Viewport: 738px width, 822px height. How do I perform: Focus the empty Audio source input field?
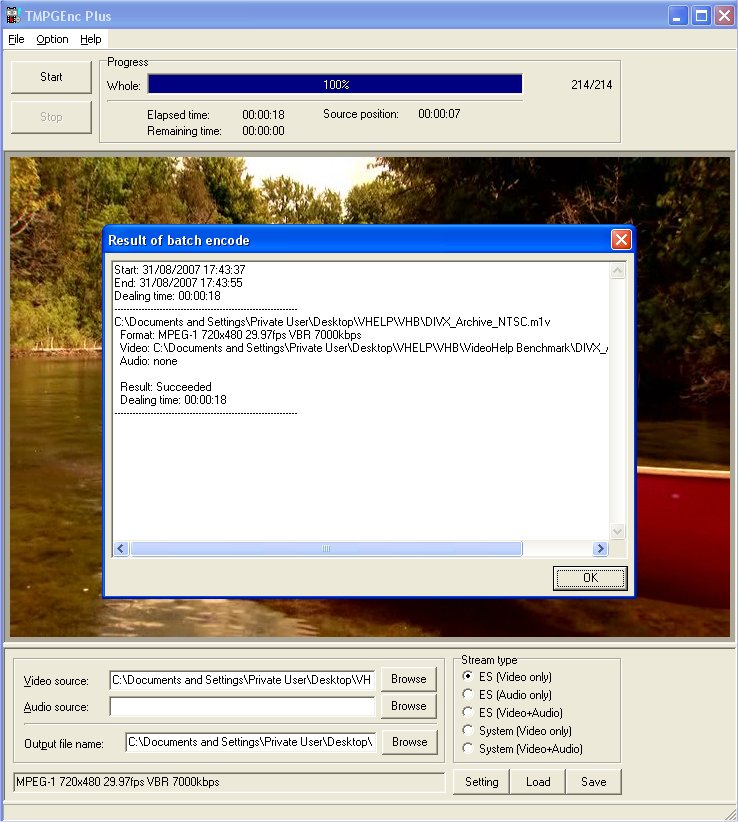(242, 706)
